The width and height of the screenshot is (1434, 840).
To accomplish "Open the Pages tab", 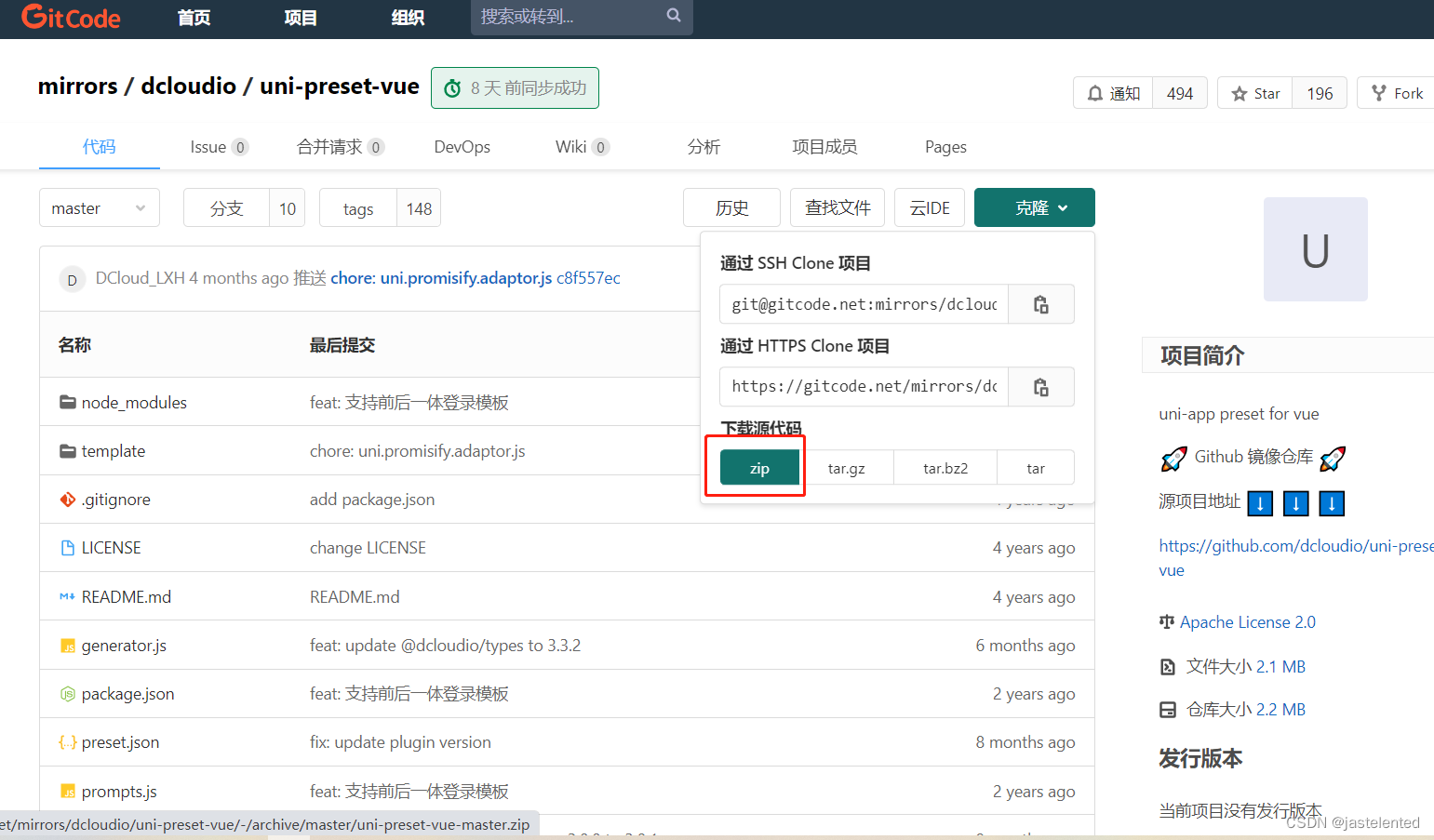I will tap(946, 147).
